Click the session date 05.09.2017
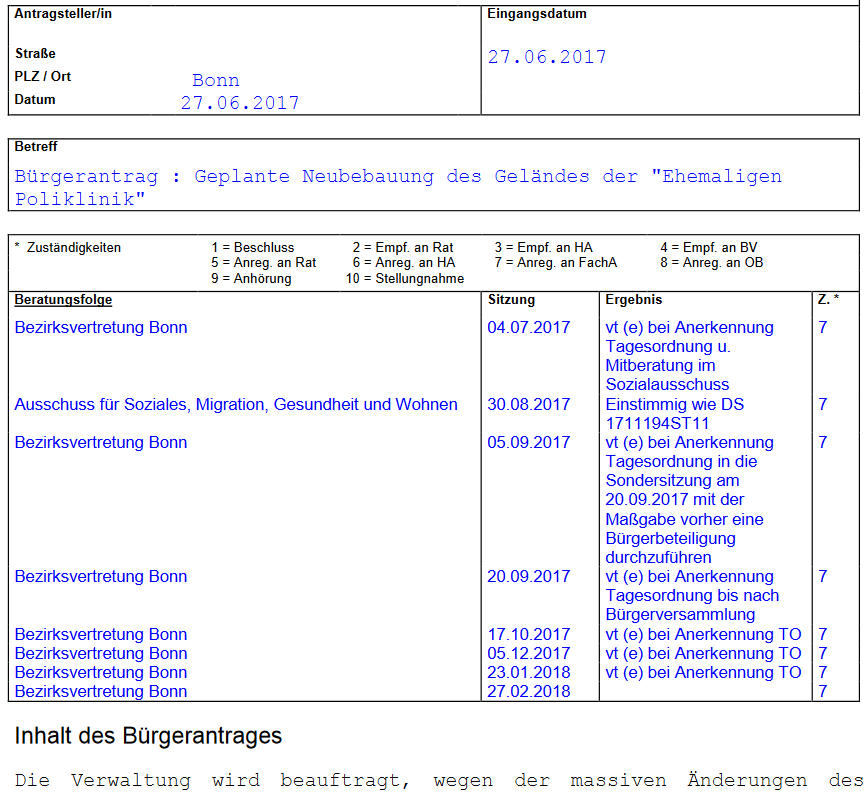The width and height of the screenshot is (868, 794). (528, 442)
